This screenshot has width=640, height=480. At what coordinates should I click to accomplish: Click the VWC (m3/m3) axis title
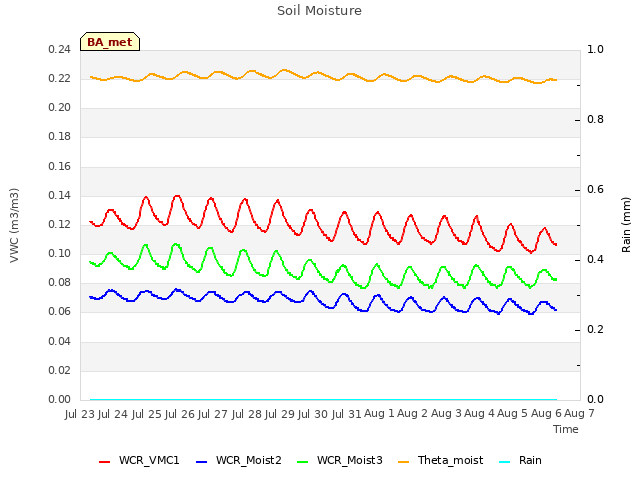pos(14,225)
